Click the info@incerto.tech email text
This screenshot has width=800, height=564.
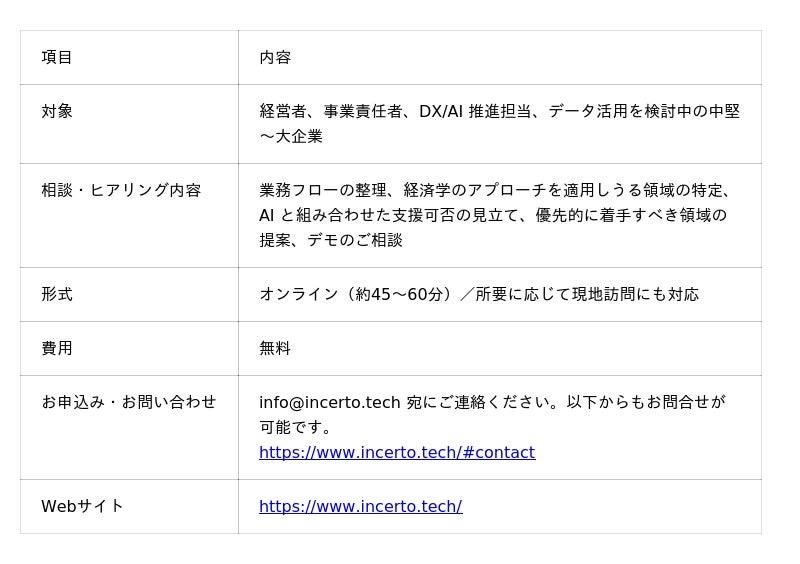tap(330, 402)
